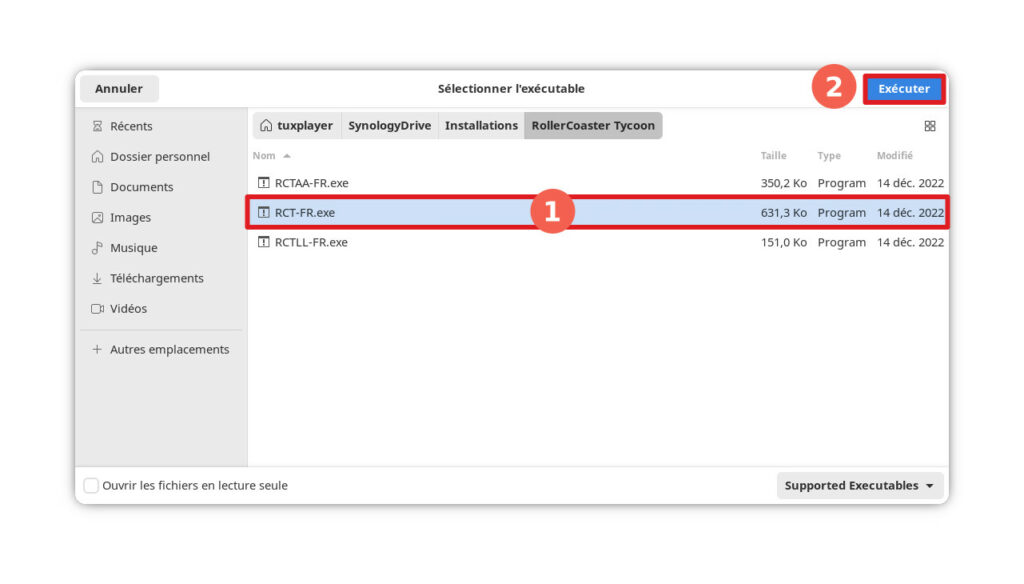
Task: Open Documents in the sidebar
Action: (x=141, y=187)
